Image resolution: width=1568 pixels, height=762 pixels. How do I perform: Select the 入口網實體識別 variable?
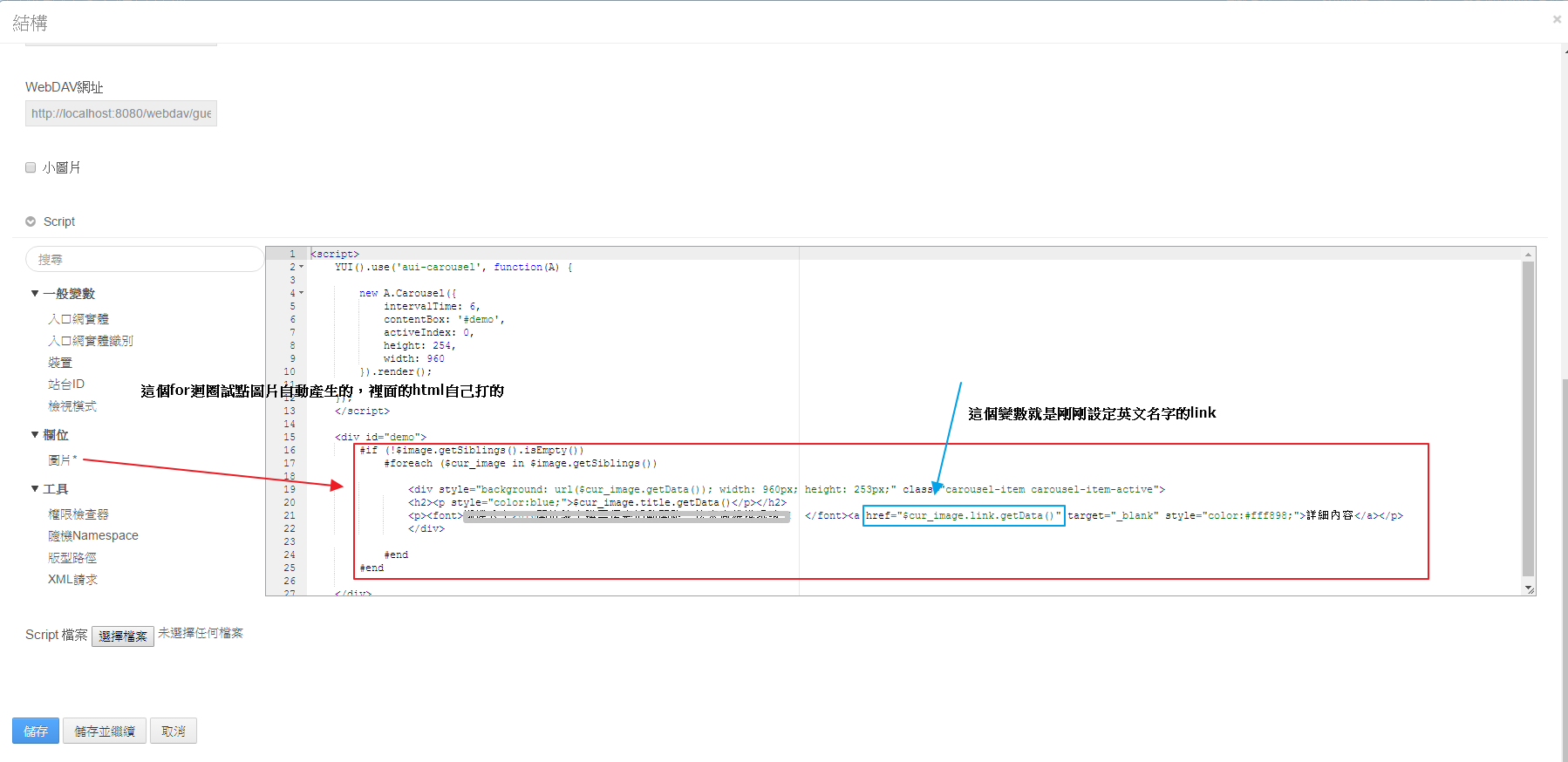pyautogui.click(x=91, y=341)
